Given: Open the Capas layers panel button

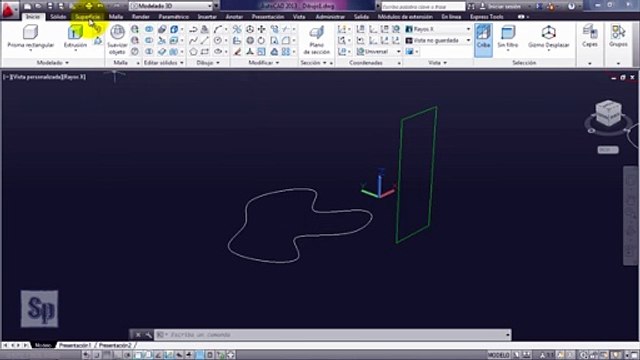Looking at the screenshot, I should 590,36.
